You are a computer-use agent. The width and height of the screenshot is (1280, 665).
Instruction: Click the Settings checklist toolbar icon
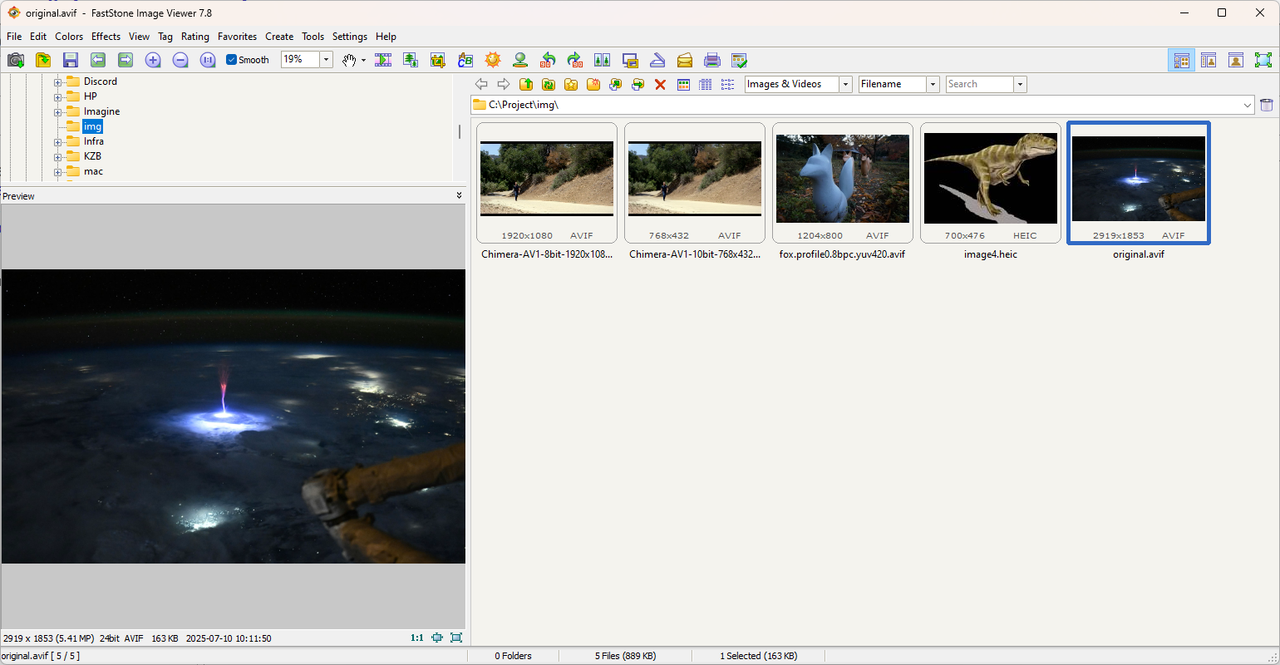[x=739, y=60]
